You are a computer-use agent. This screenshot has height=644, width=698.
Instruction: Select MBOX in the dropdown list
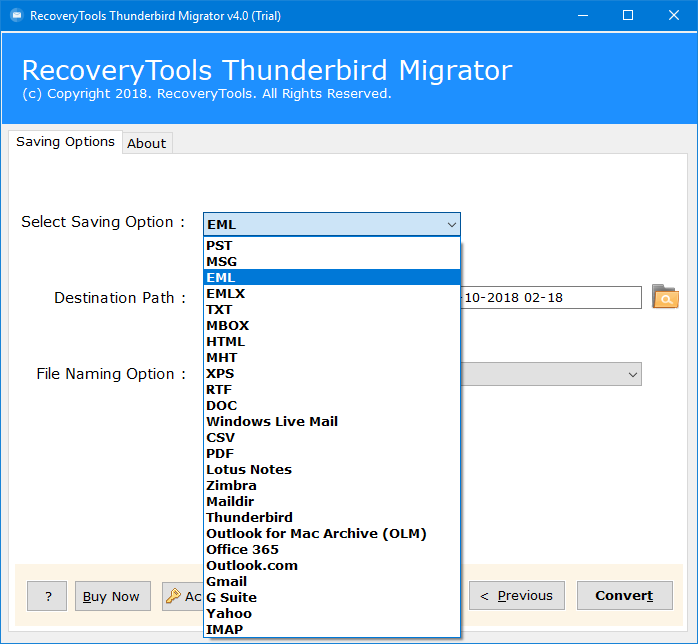pos(332,326)
